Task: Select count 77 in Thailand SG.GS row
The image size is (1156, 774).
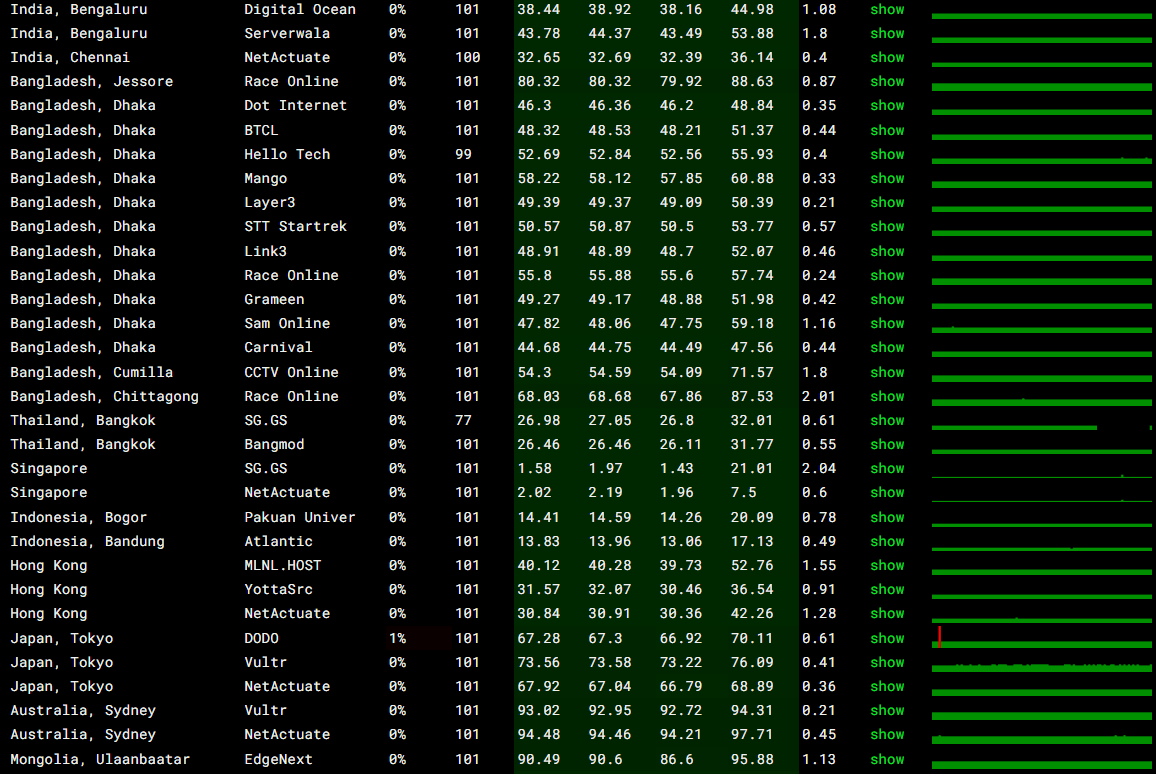Action: [x=463, y=420]
